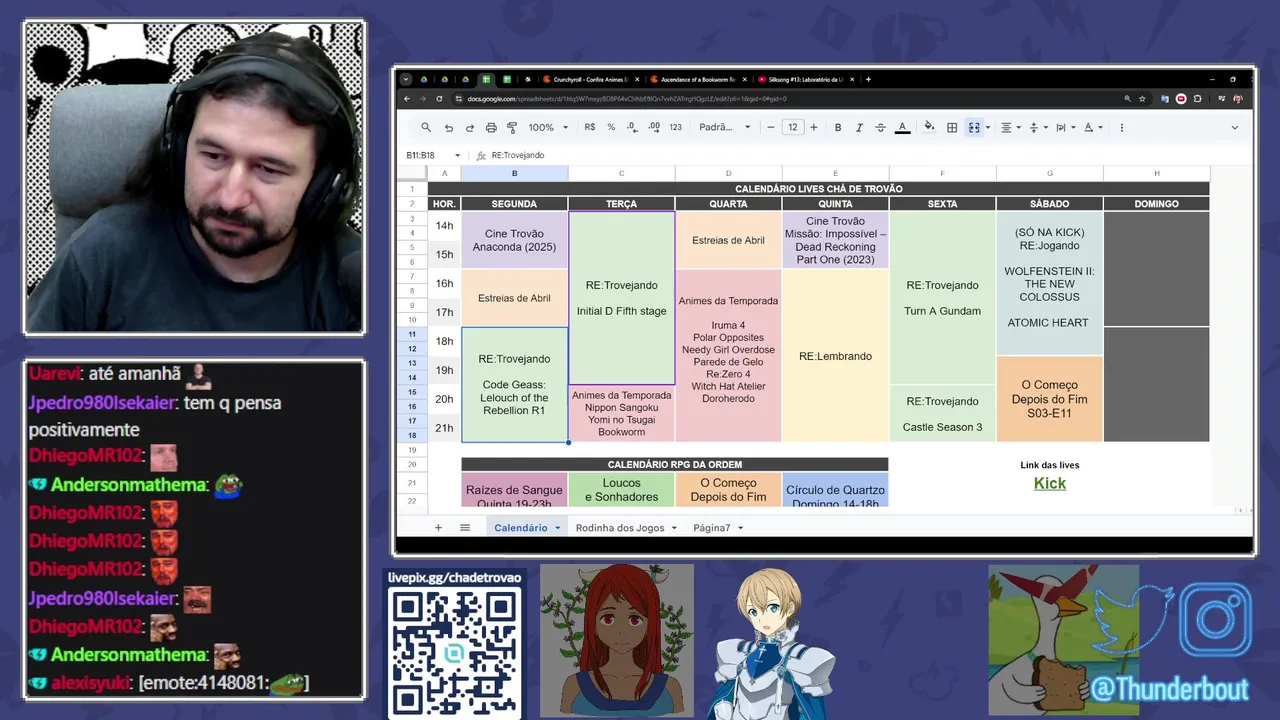Screen dimensions: 1280x720
Task: Open the search menus magnifier icon
Action: 426,127
